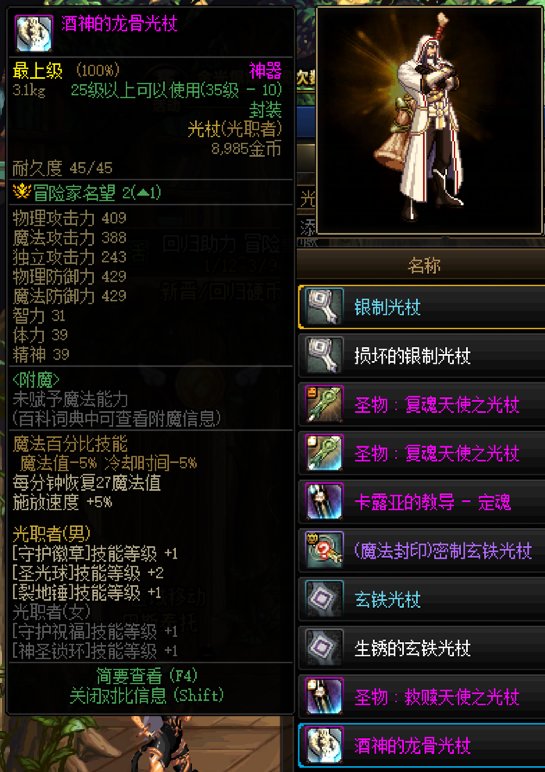Image resolution: width=545 pixels, height=772 pixels.
Task: Click the 名称 column header
Action: [423, 265]
